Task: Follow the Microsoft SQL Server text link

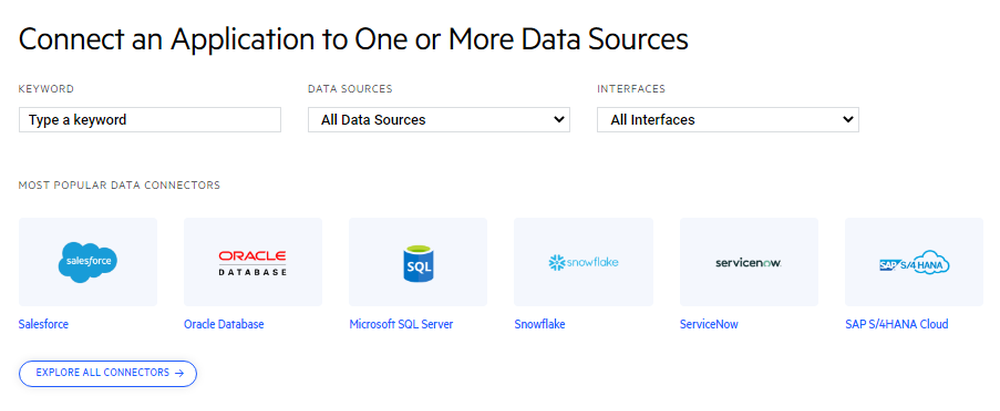Action: (401, 324)
